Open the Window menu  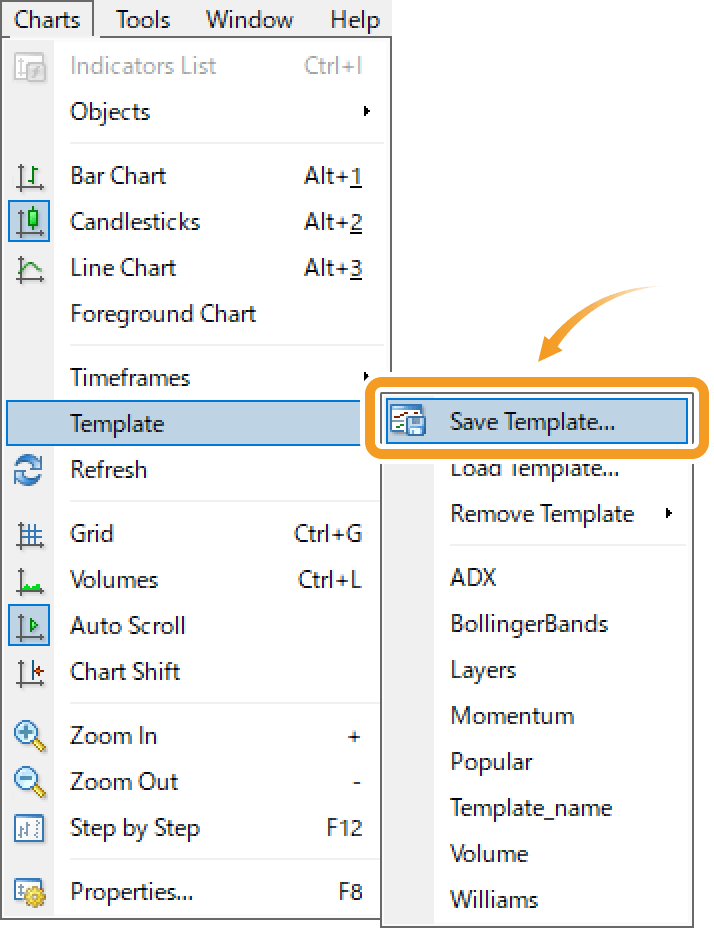point(249,20)
